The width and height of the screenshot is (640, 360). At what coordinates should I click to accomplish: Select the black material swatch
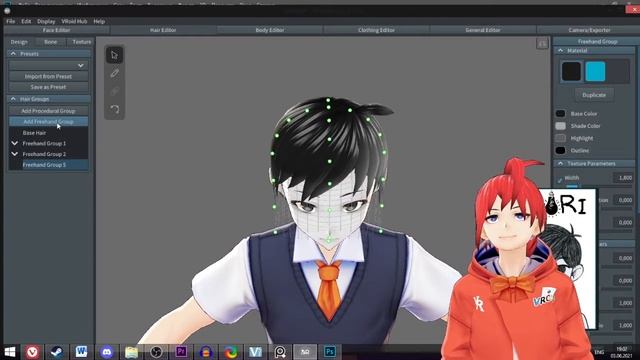[571, 71]
